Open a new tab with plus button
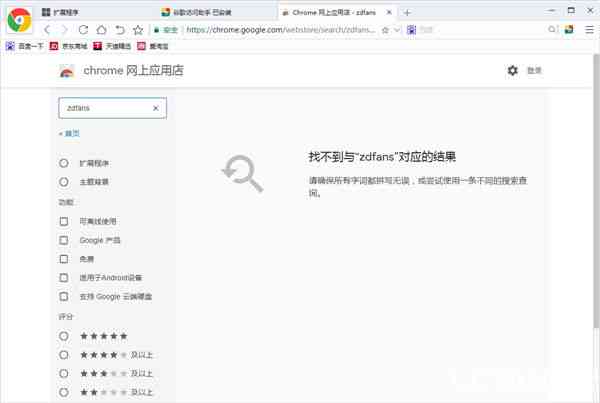This screenshot has height=403, width=600. pos(407,13)
